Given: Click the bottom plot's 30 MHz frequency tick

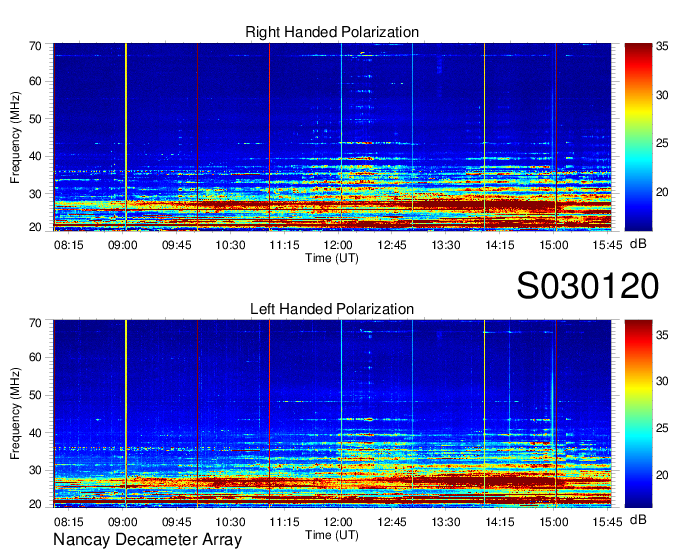Looking at the screenshot, I should click(35, 470).
